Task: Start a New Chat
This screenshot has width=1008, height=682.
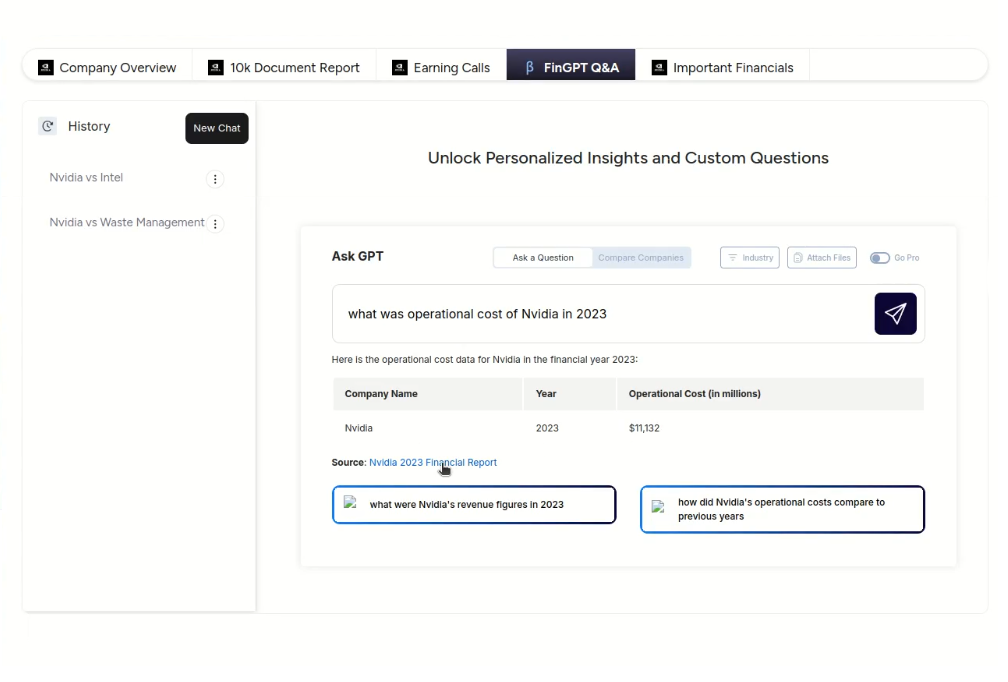Action: tap(217, 129)
